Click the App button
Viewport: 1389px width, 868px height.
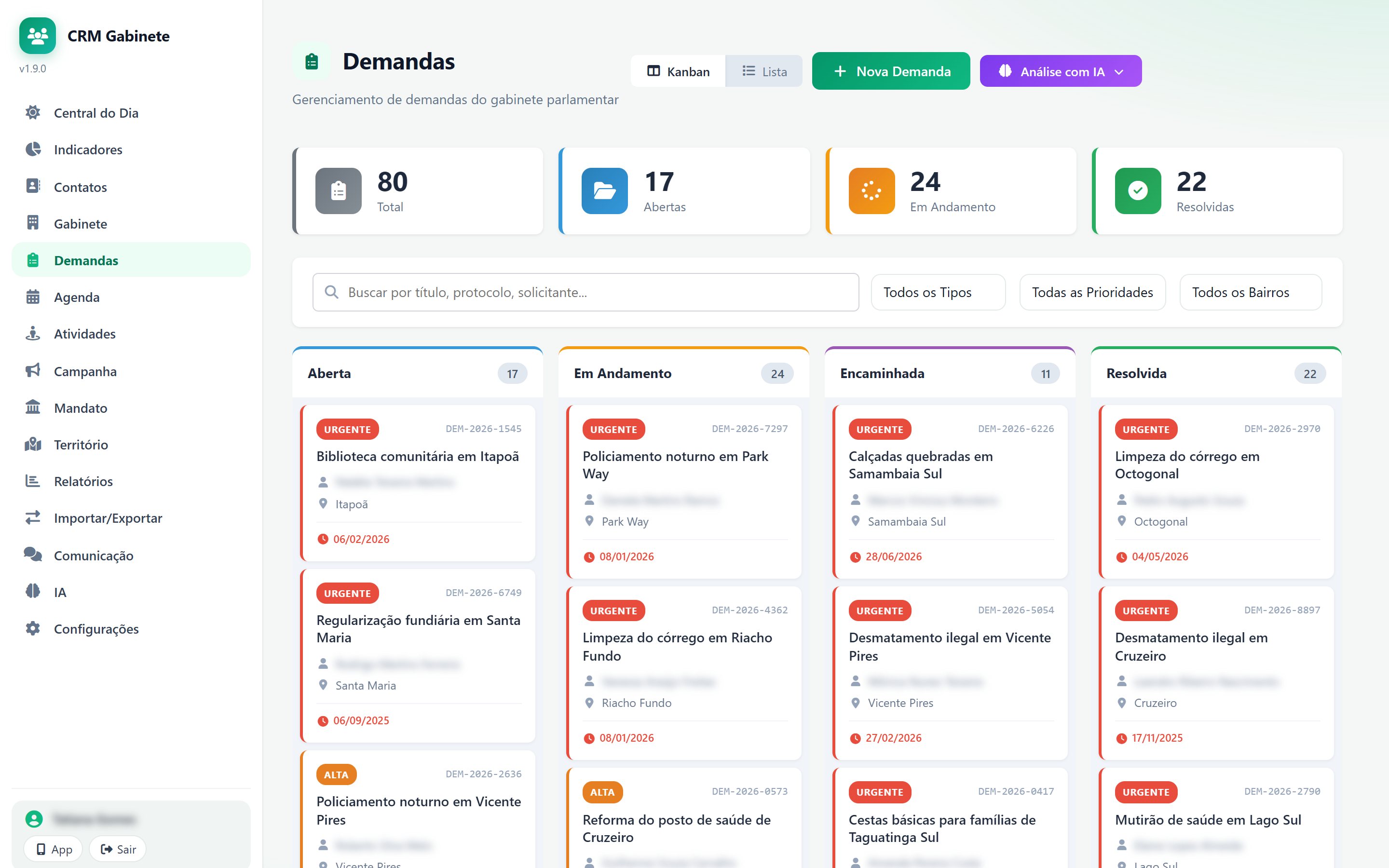54,849
